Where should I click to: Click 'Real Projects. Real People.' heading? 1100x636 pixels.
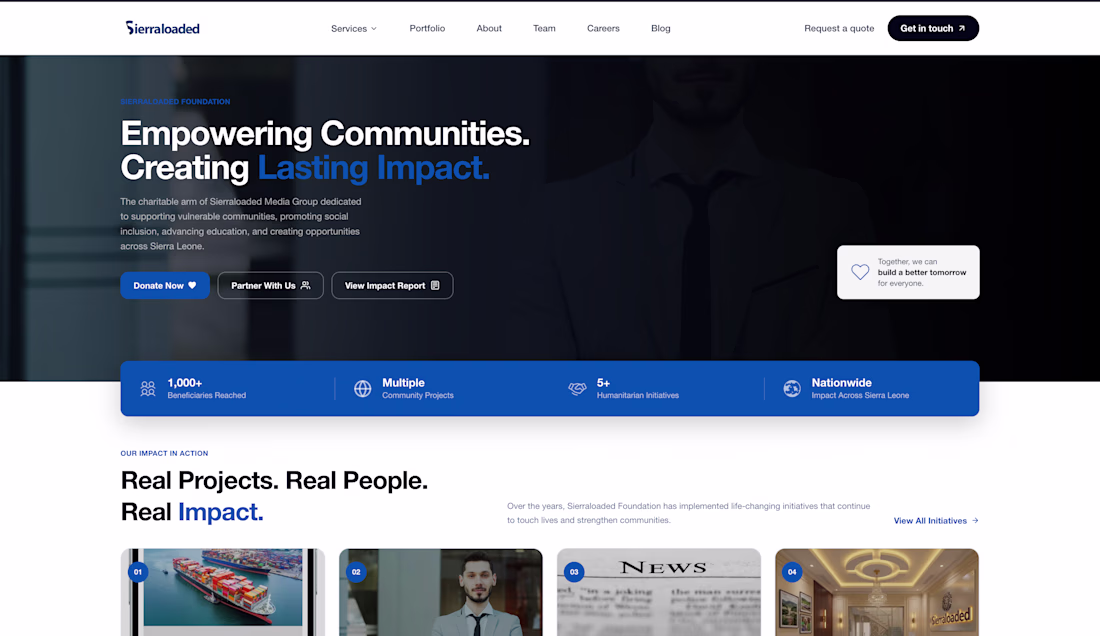click(274, 480)
